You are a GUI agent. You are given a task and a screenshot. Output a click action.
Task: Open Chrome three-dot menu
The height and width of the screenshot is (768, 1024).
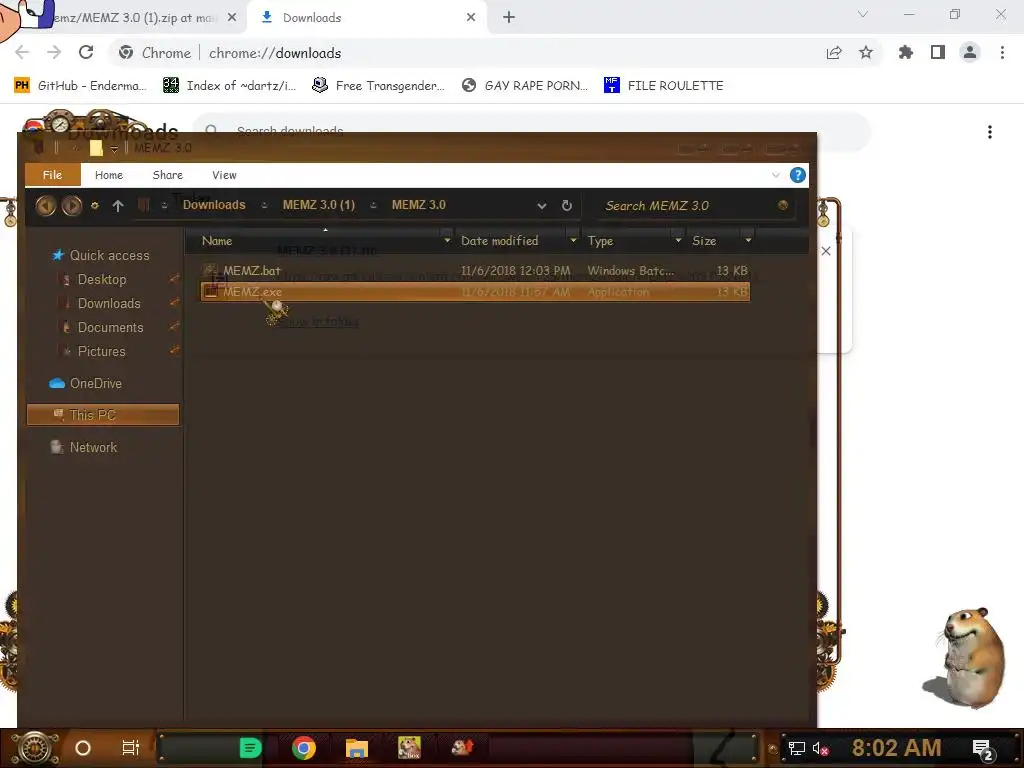point(1002,53)
